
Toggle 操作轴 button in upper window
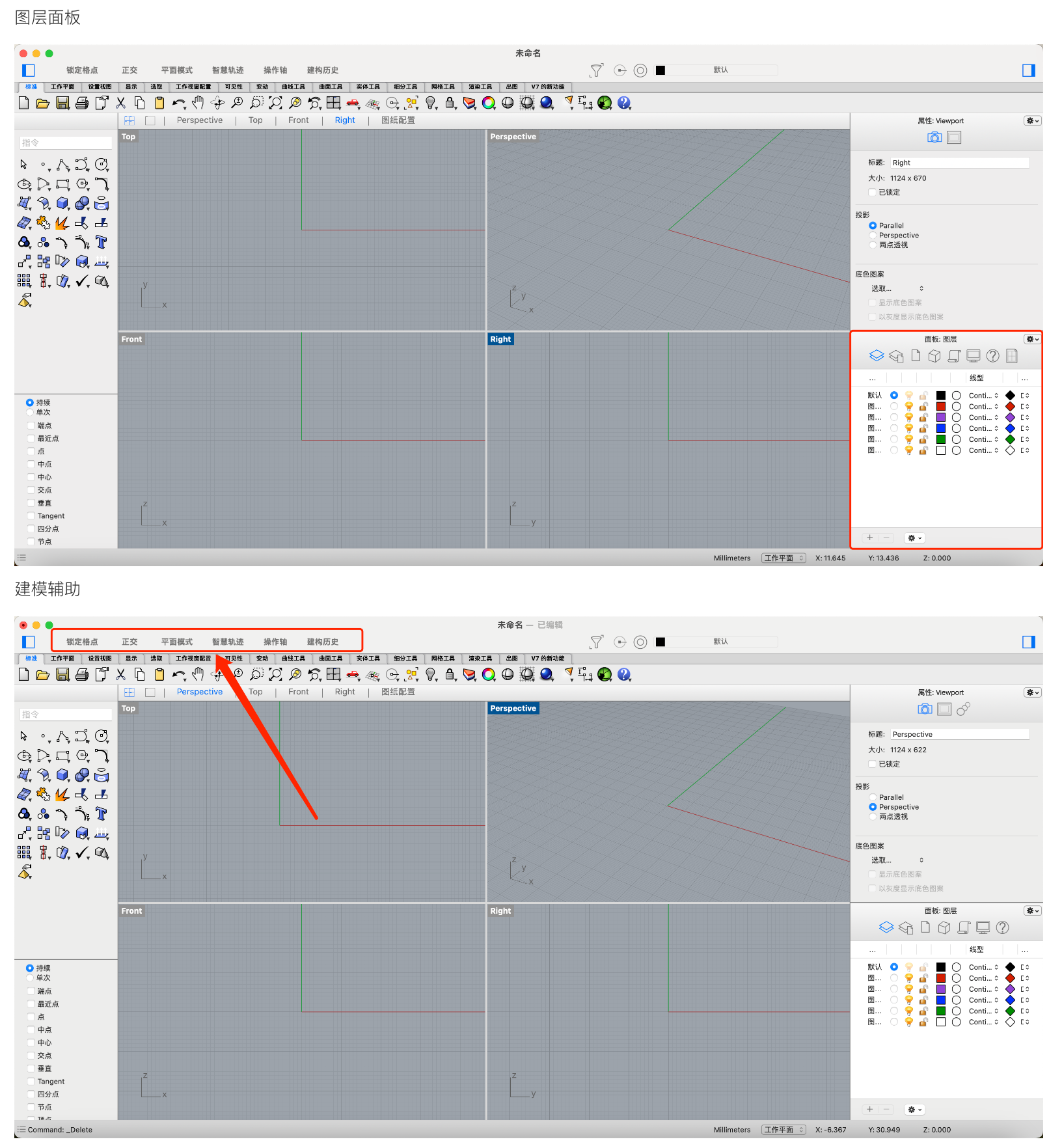point(275,70)
